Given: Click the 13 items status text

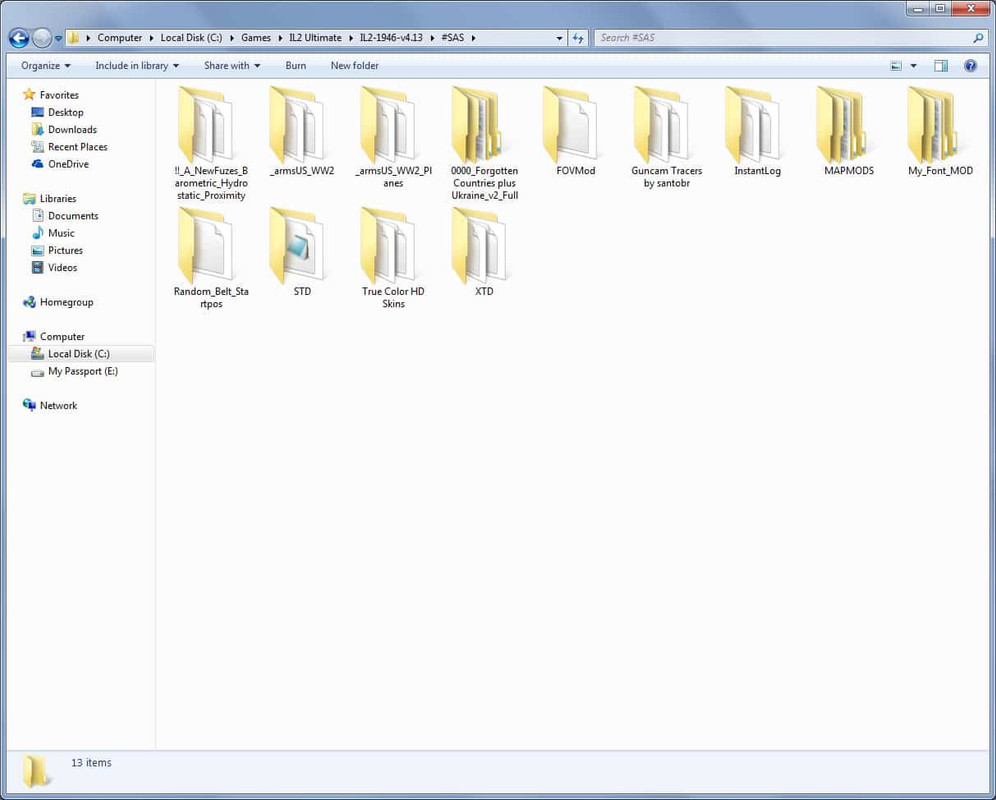Looking at the screenshot, I should click(91, 763).
